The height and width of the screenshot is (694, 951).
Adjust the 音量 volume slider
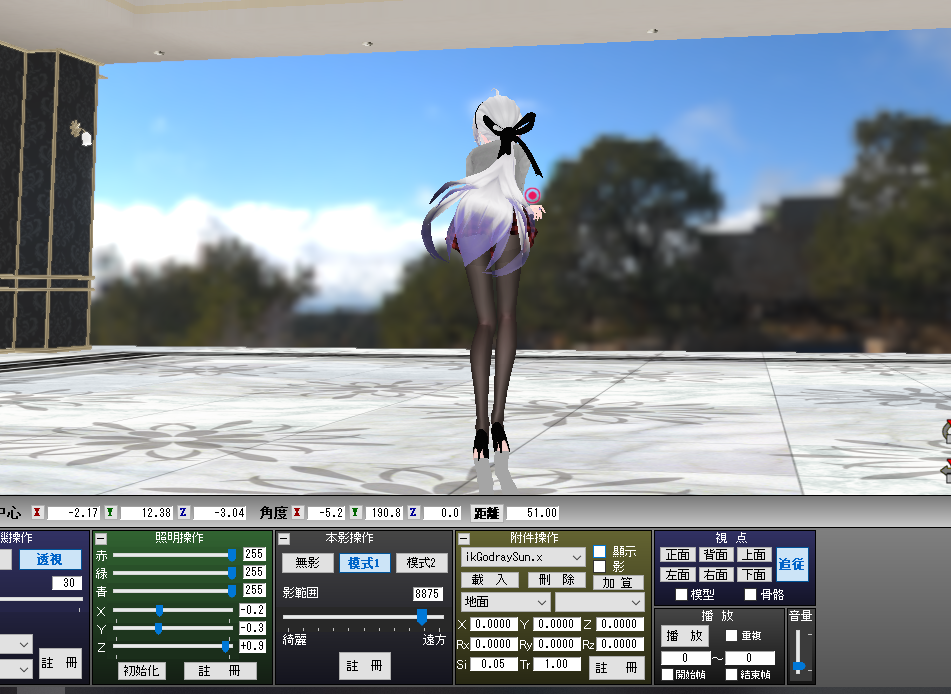click(799, 666)
